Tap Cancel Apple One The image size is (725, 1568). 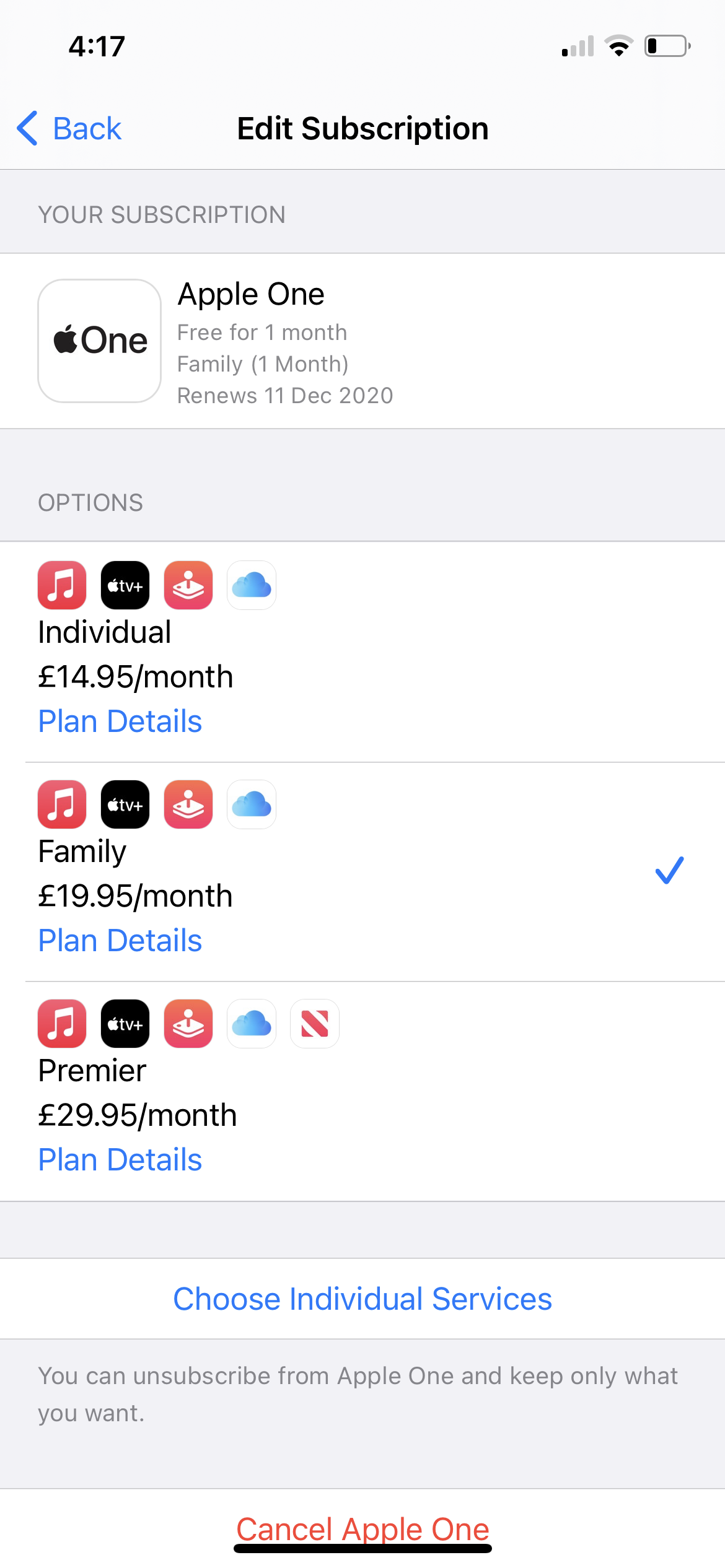click(x=362, y=1529)
